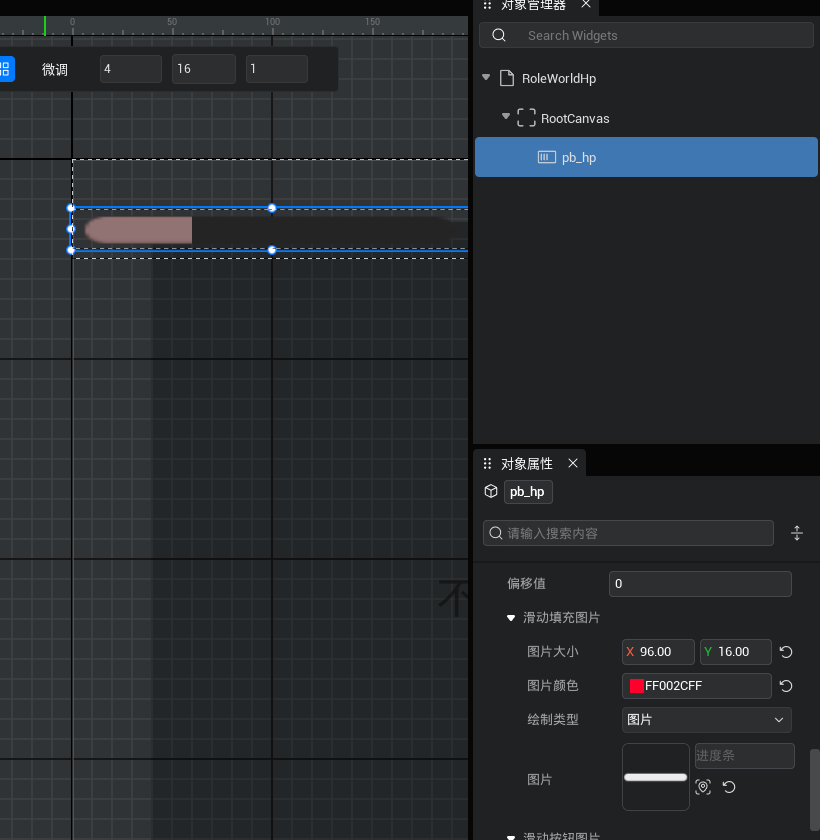Click the nudge field showing 1
The width and height of the screenshot is (820, 840).
pos(277,69)
